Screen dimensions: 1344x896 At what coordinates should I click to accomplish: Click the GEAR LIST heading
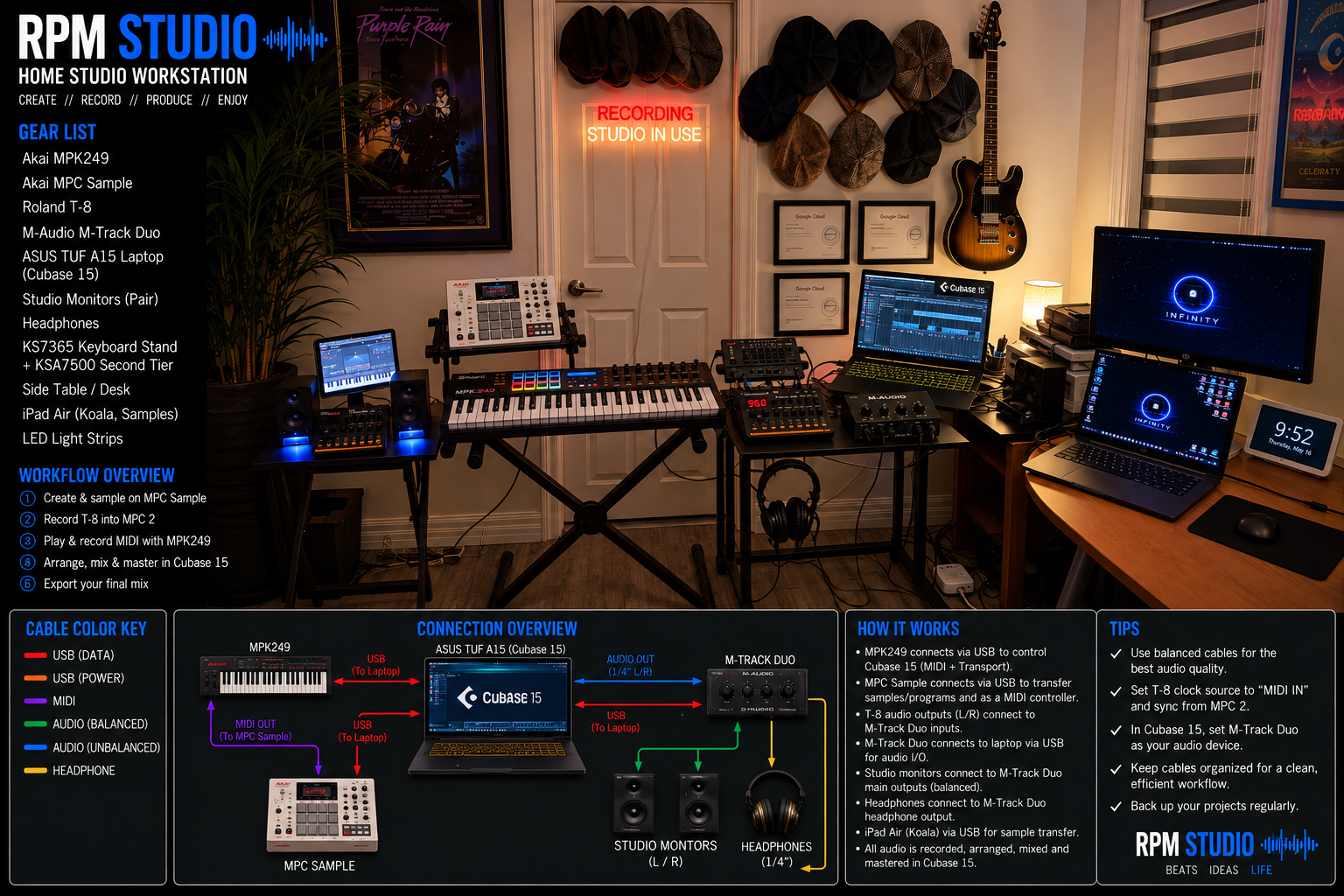click(58, 132)
